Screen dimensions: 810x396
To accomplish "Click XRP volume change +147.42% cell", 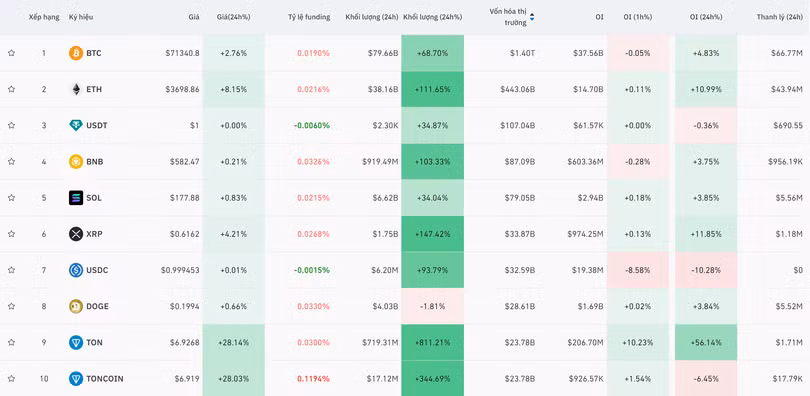I will [x=432, y=234].
